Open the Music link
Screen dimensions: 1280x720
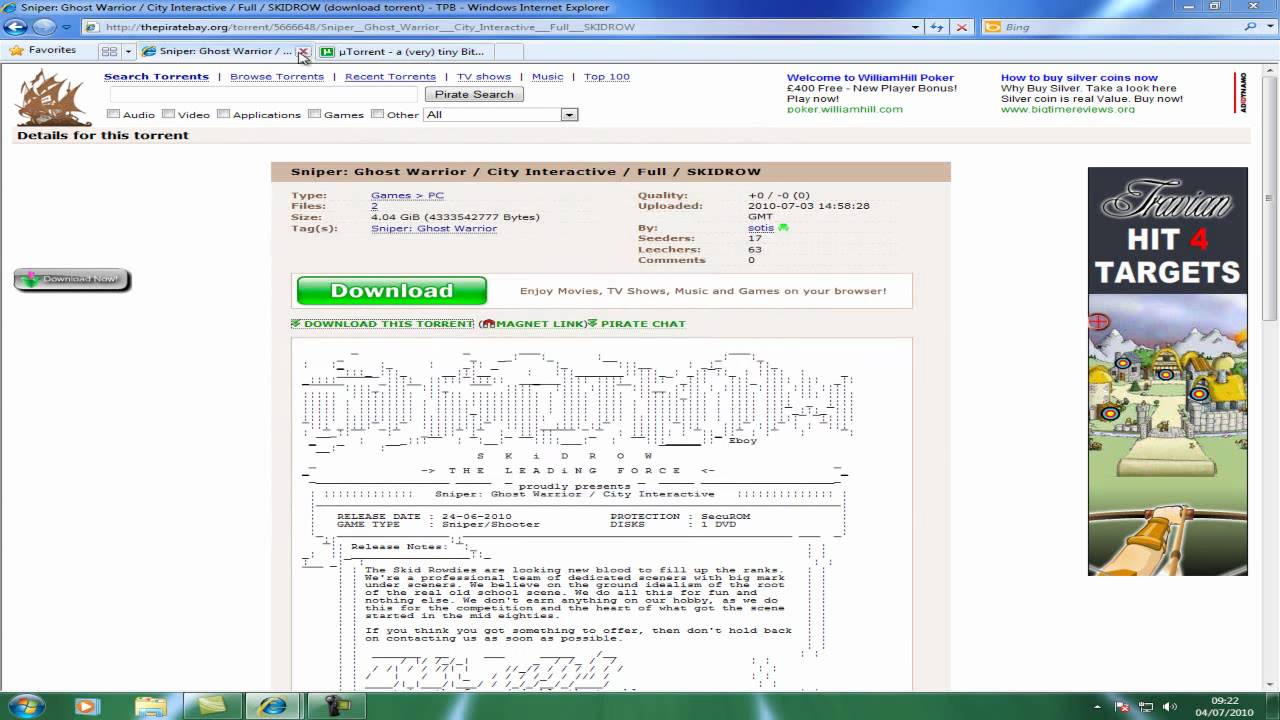tap(547, 77)
